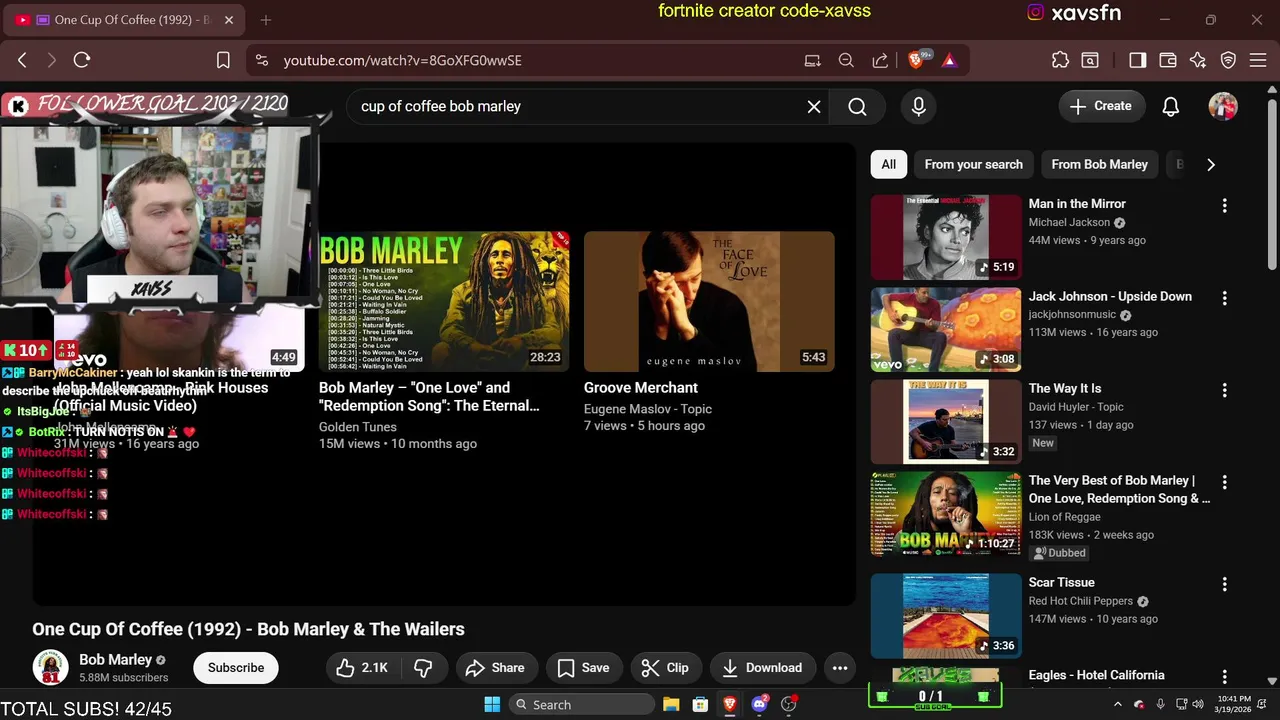Open OBS Studio from the taskbar

789,705
